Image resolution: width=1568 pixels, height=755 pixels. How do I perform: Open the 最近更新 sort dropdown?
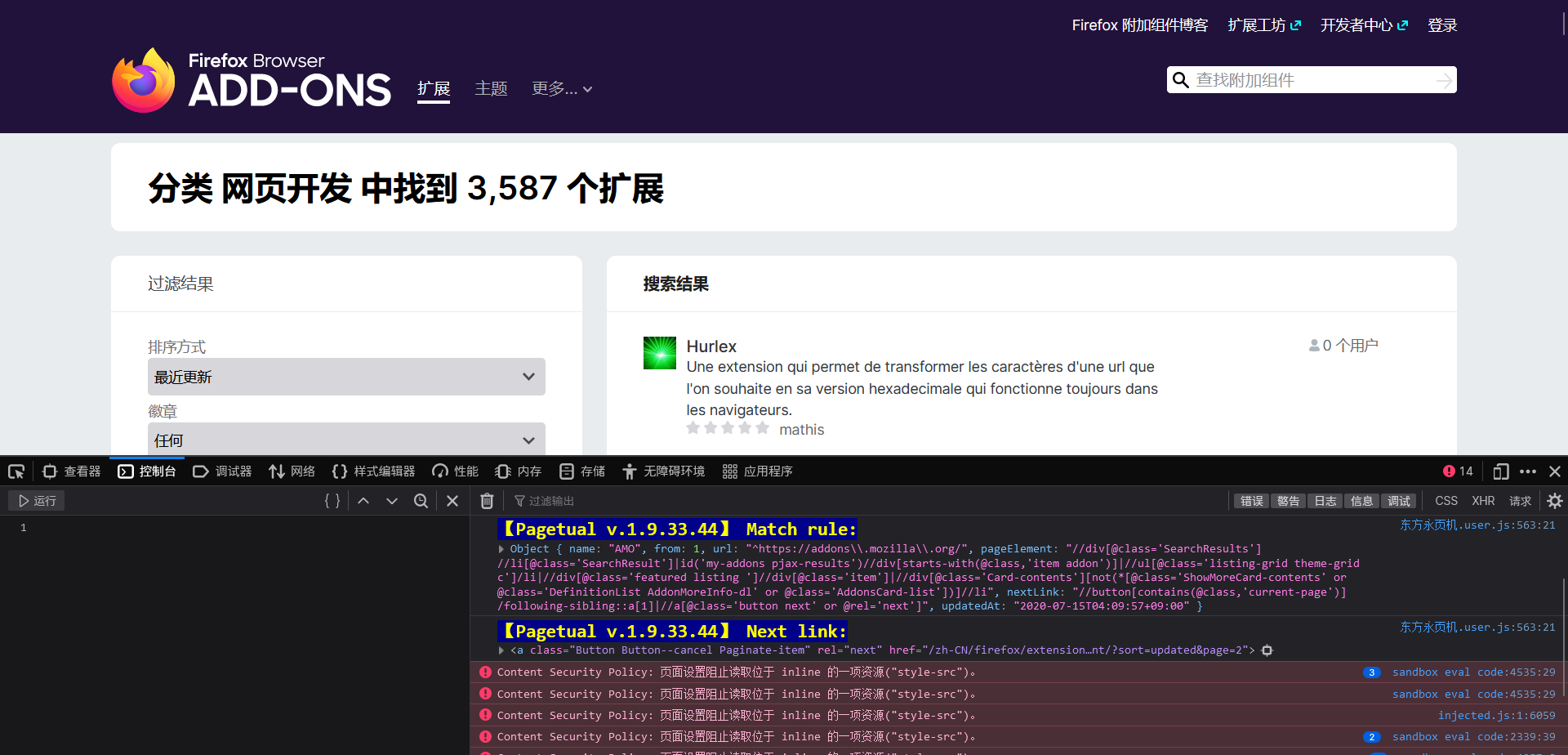pos(346,377)
